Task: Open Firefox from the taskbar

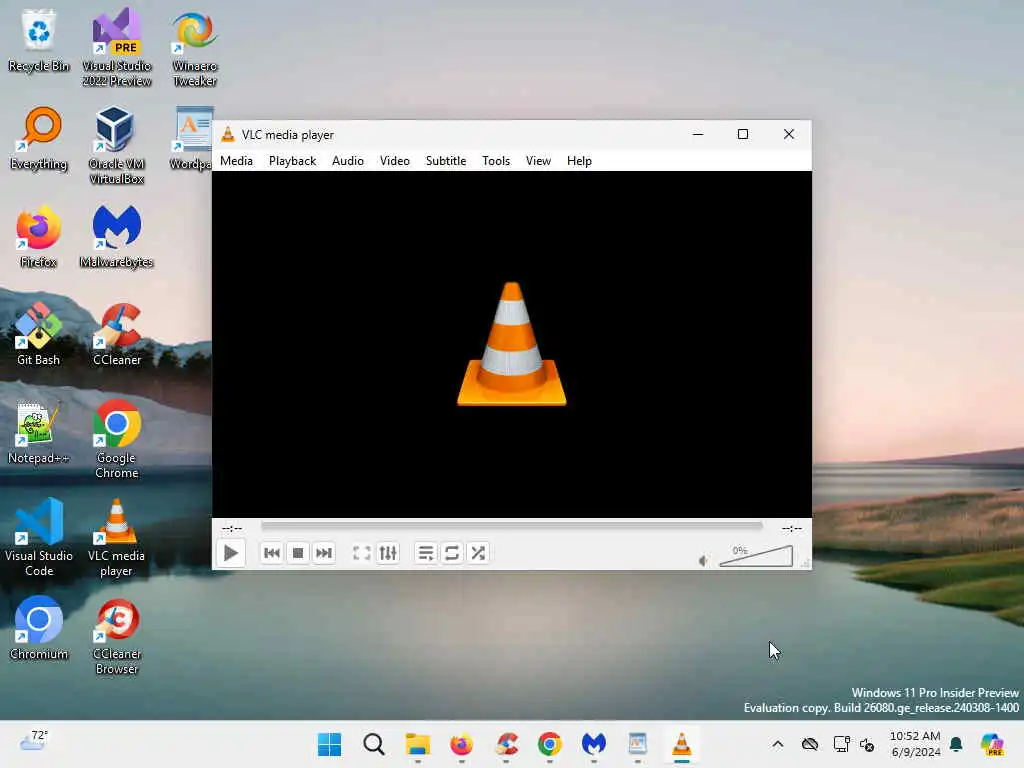Action: pos(462,744)
